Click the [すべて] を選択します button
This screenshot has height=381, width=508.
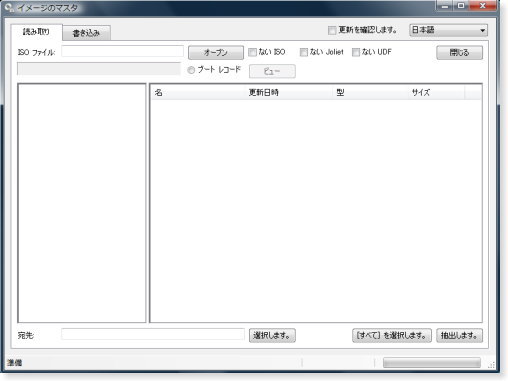click(x=392, y=335)
